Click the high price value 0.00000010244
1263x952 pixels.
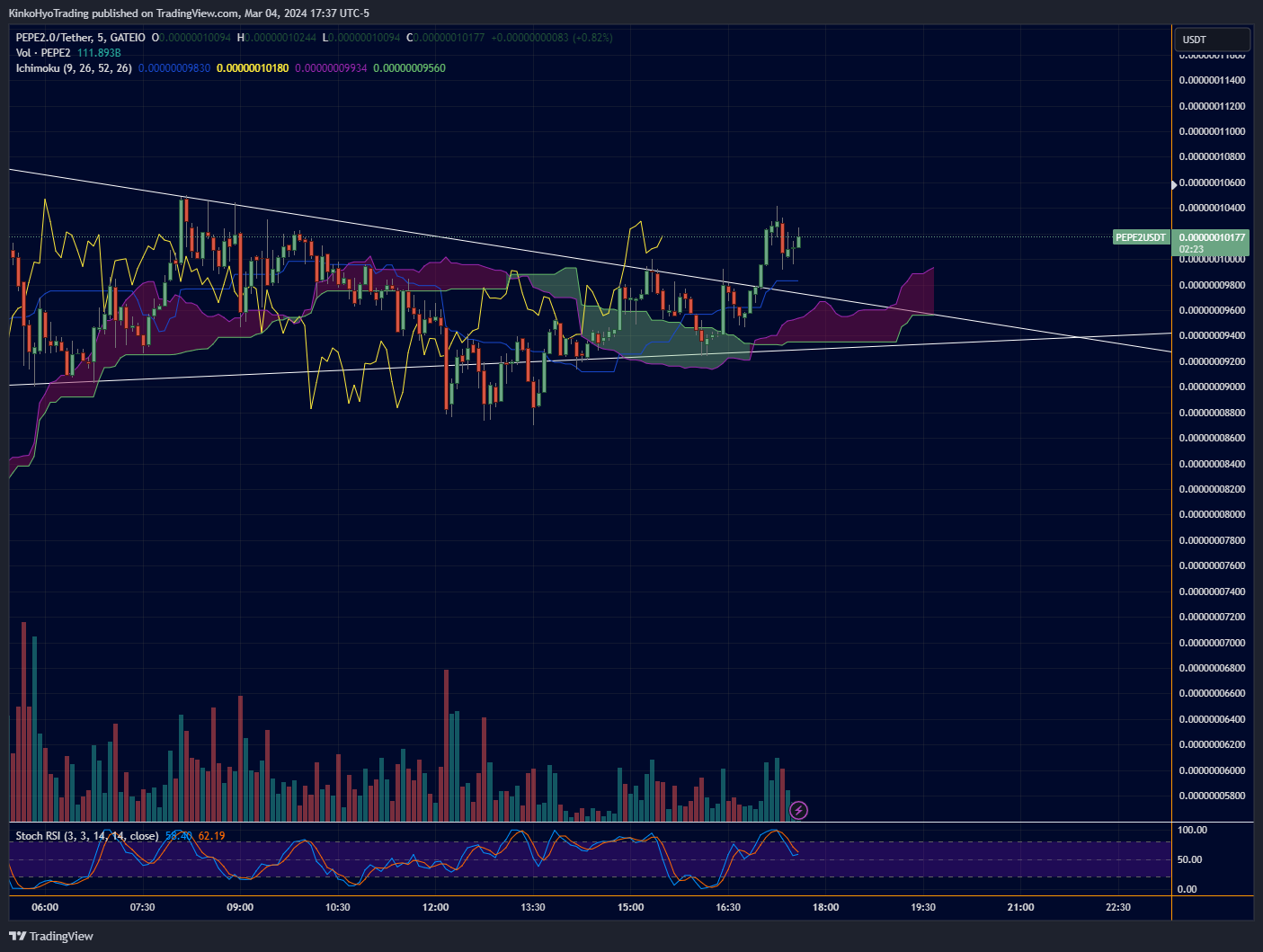[x=280, y=38]
